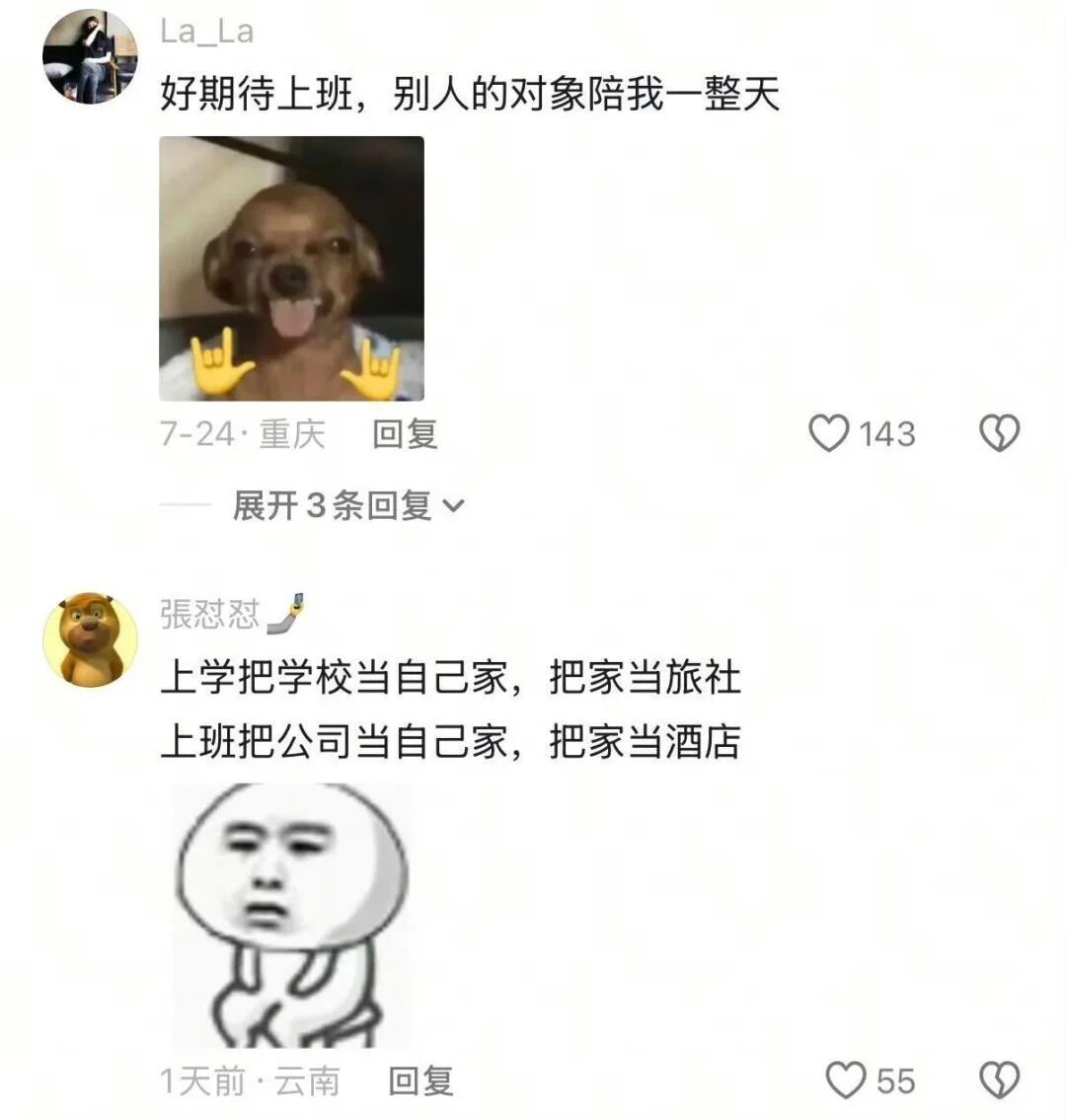This screenshot has width=1066, height=1120.
Task: Like La_La's comment with the heart icon
Action: pyautogui.click(x=829, y=433)
